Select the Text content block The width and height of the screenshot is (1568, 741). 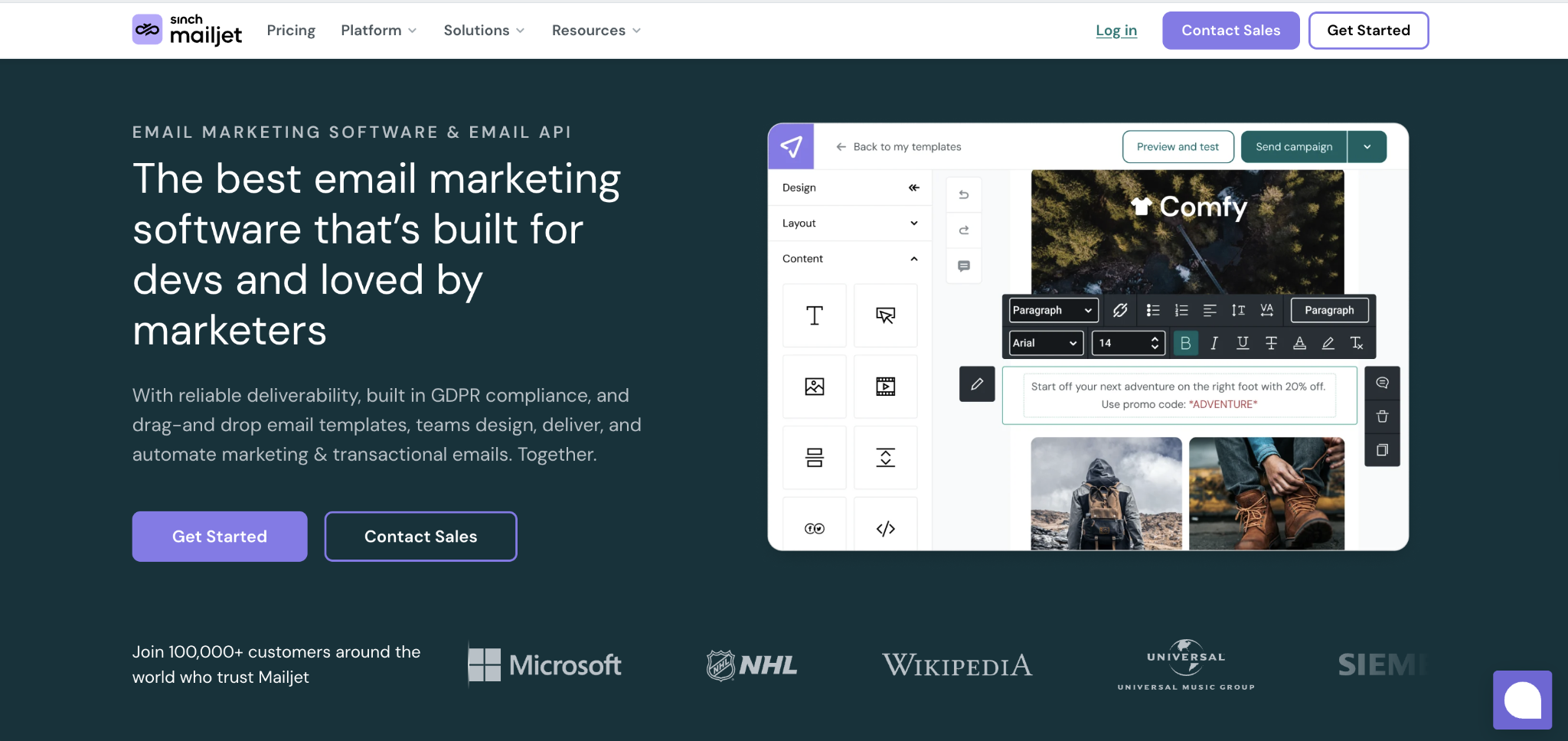click(x=814, y=315)
